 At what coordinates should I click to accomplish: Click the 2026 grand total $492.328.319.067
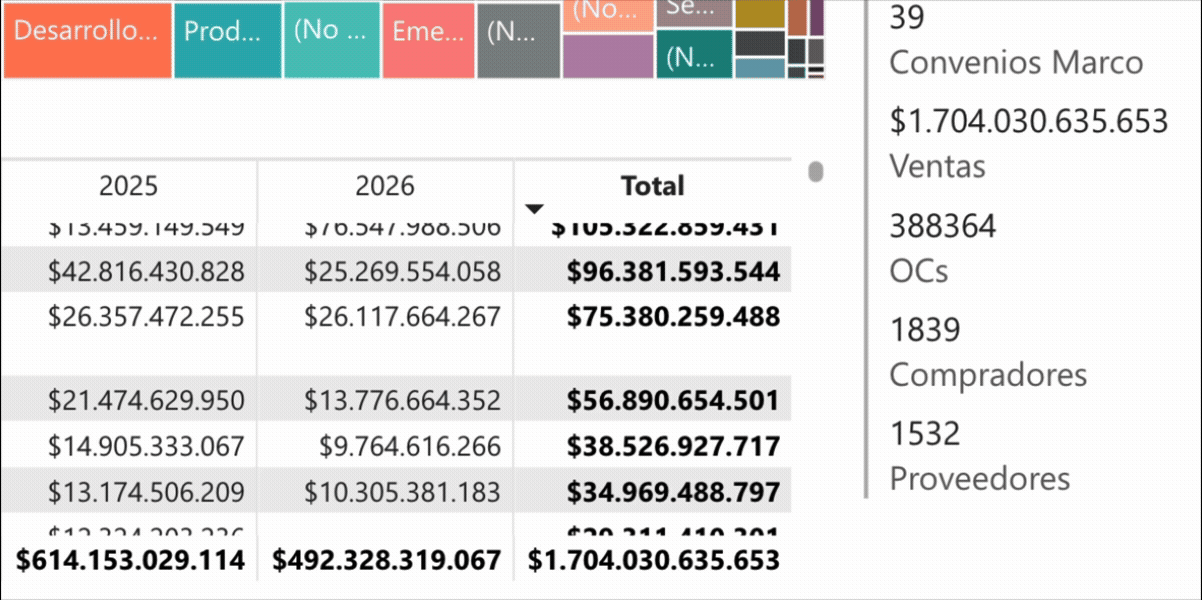point(386,560)
